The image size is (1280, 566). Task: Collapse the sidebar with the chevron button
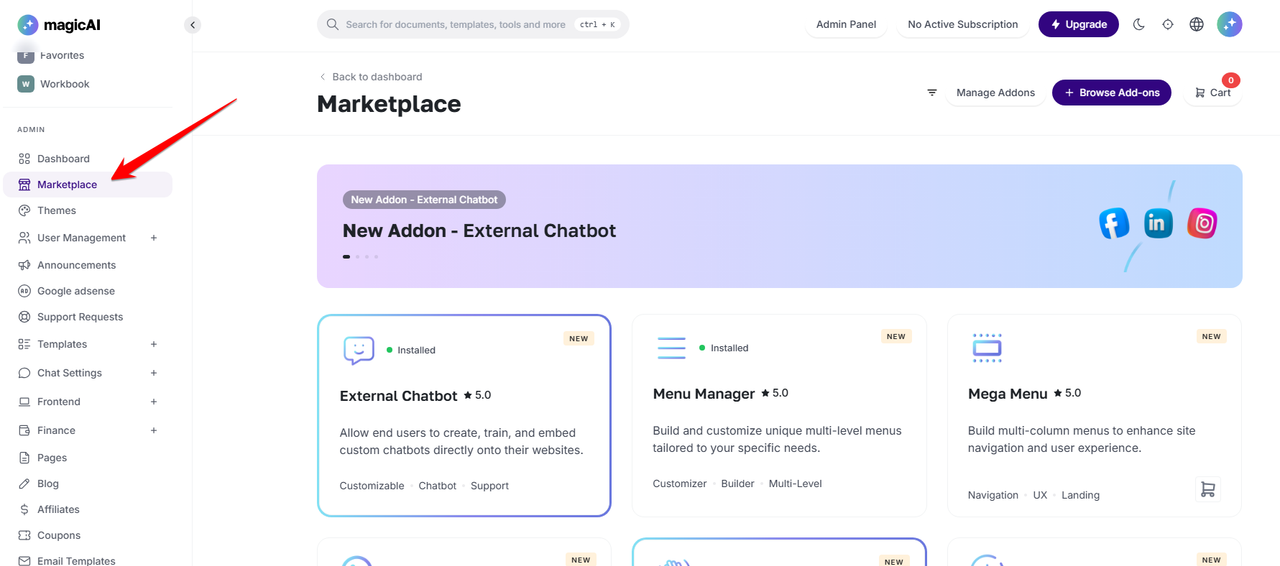pyautogui.click(x=193, y=25)
